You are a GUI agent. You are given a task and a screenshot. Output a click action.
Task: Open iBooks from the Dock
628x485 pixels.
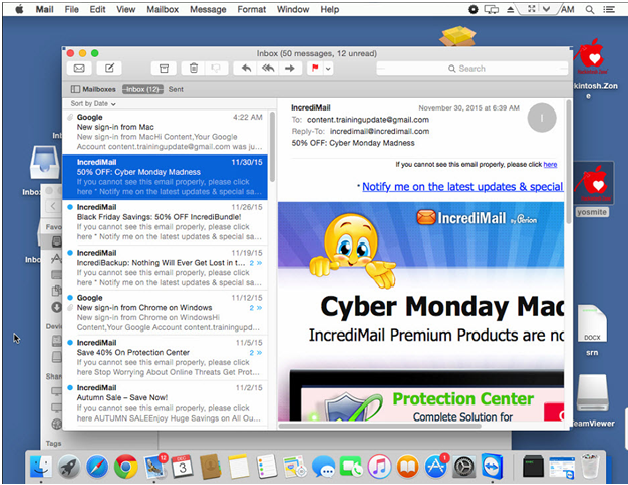[407, 467]
